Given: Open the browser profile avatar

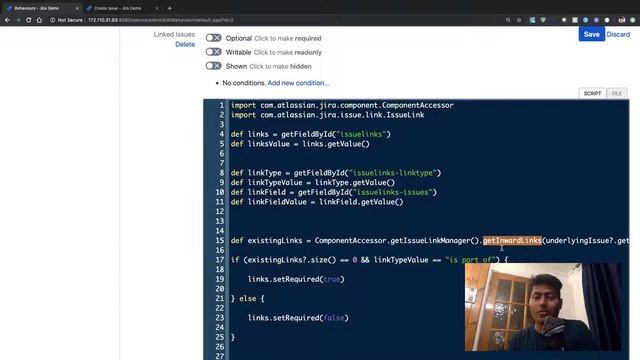Looking at the screenshot, I should [x=622, y=20].
